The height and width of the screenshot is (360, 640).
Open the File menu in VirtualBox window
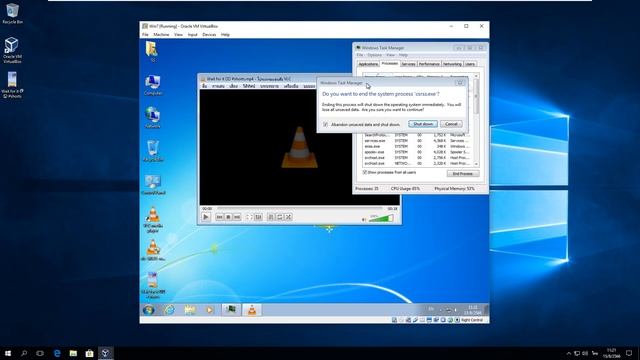coord(145,35)
